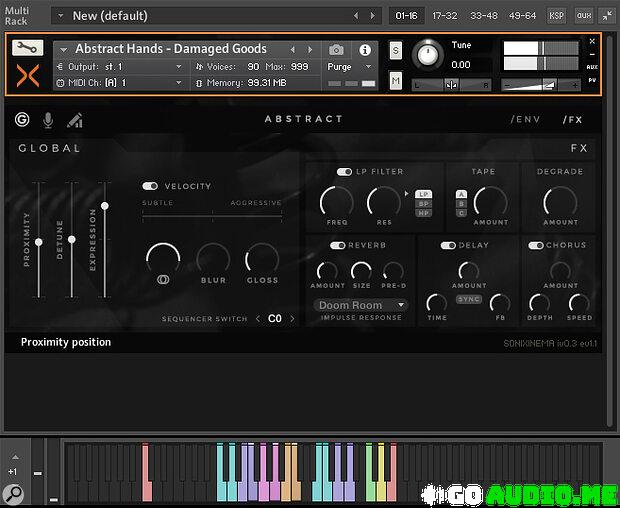Select the 17-32 rack page tab

444,16
